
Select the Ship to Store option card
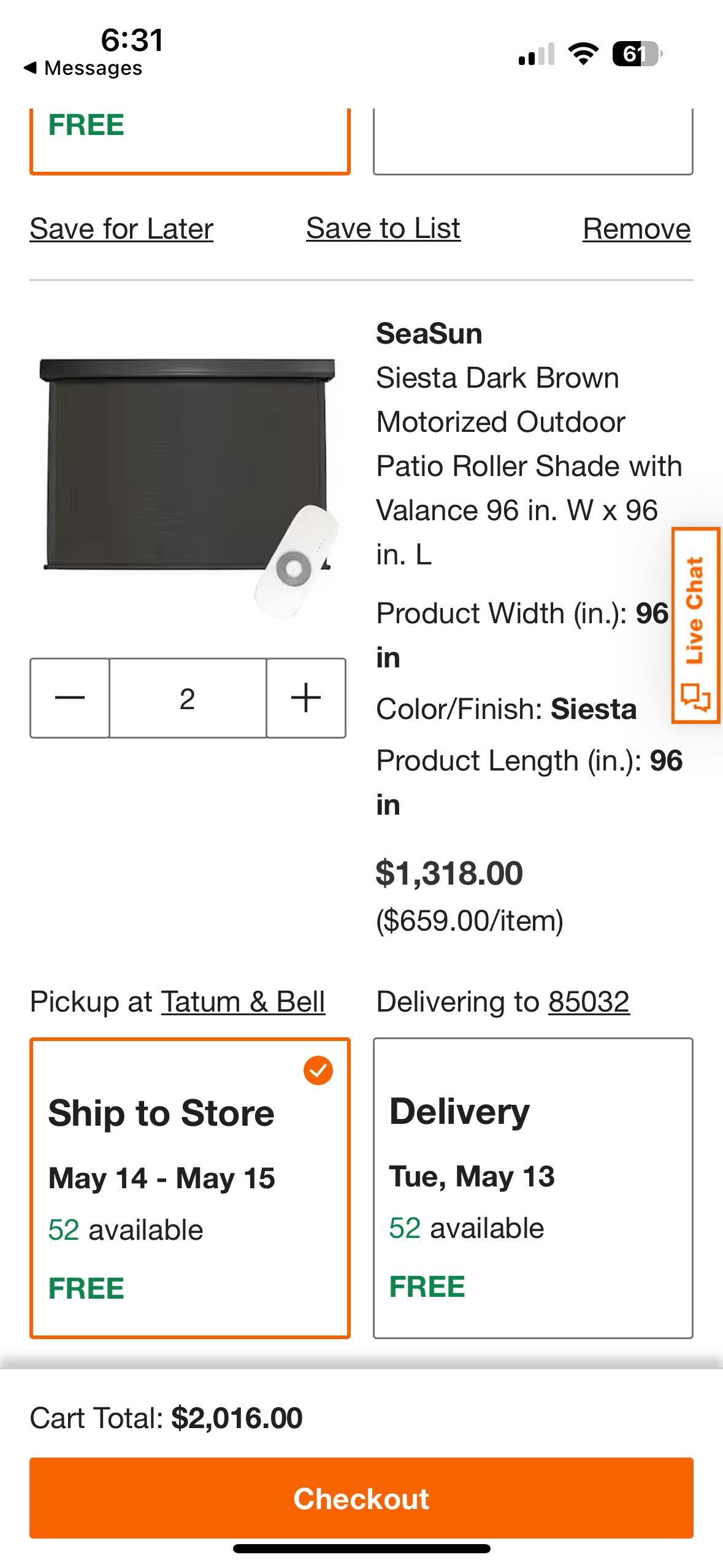click(x=189, y=1187)
